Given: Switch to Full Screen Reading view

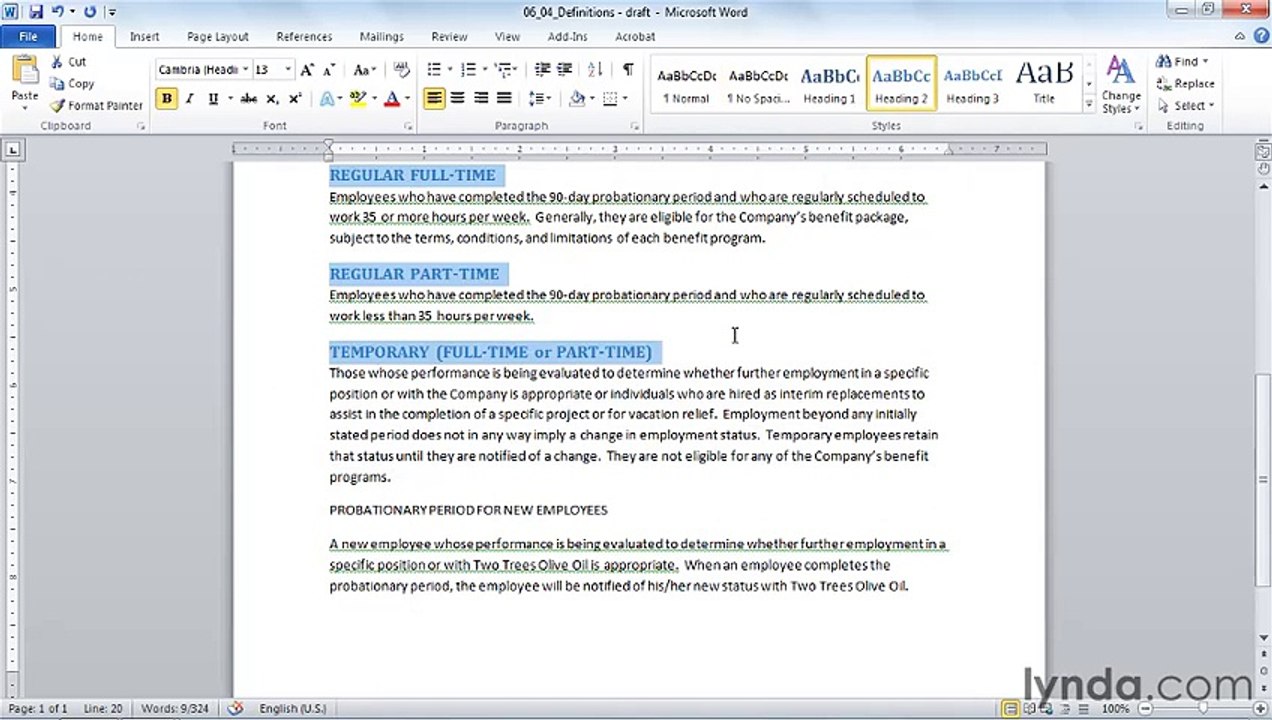Looking at the screenshot, I should click(x=1029, y=708).
